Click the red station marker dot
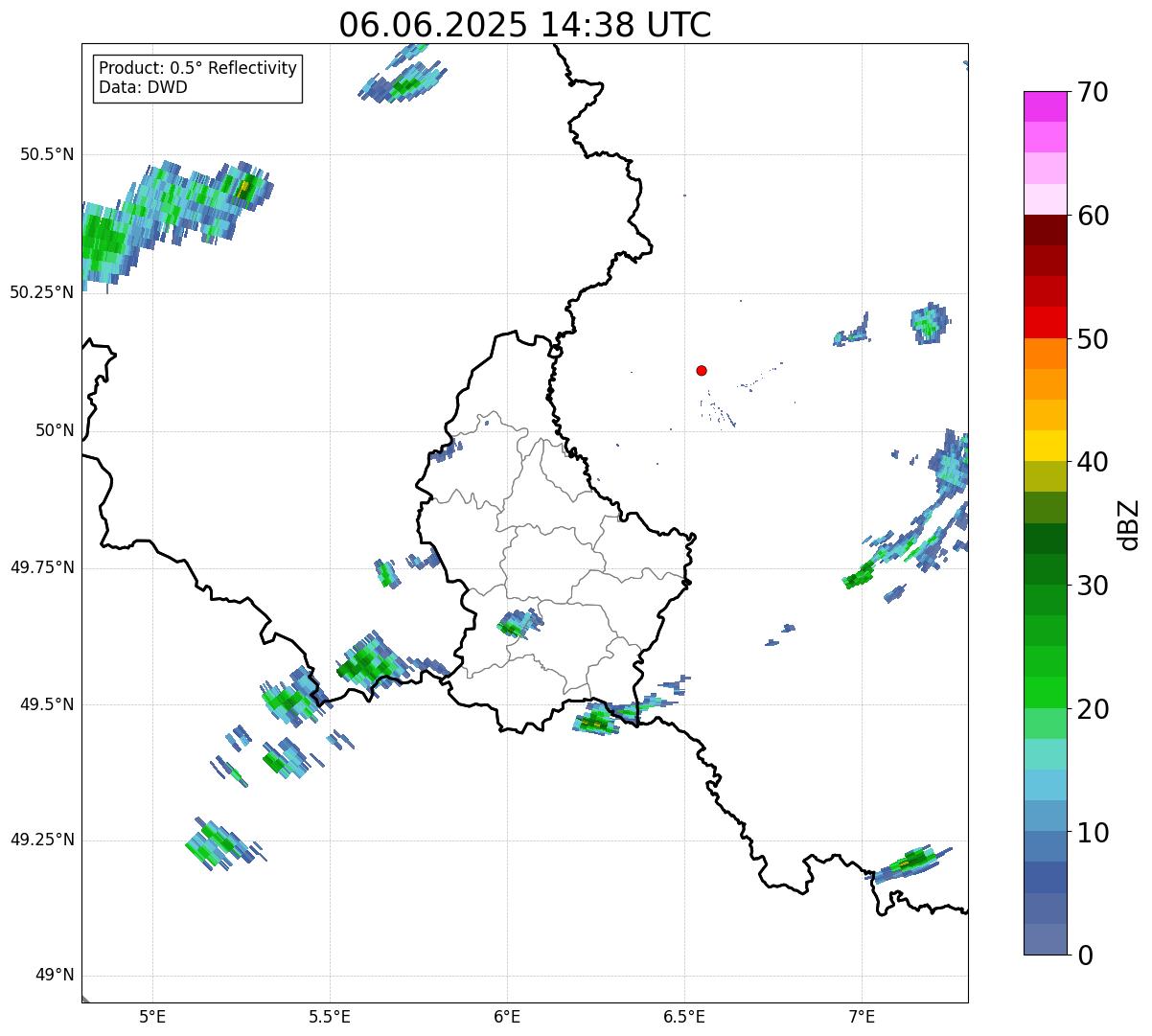Screen dimensions: 1152x1036 coord(702,370)
